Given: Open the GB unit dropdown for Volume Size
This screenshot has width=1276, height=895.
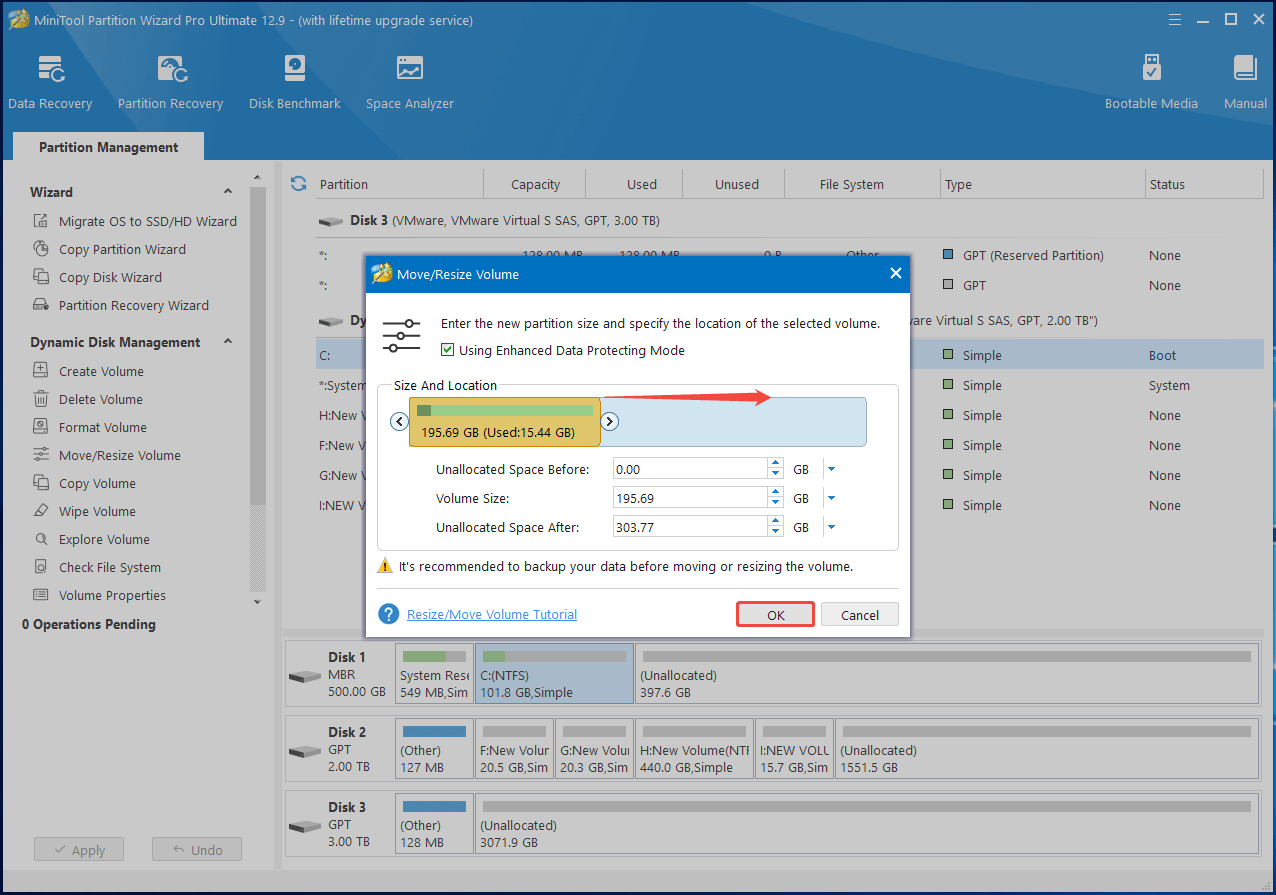Looking at the screenshot, I should tap(831, 497).
